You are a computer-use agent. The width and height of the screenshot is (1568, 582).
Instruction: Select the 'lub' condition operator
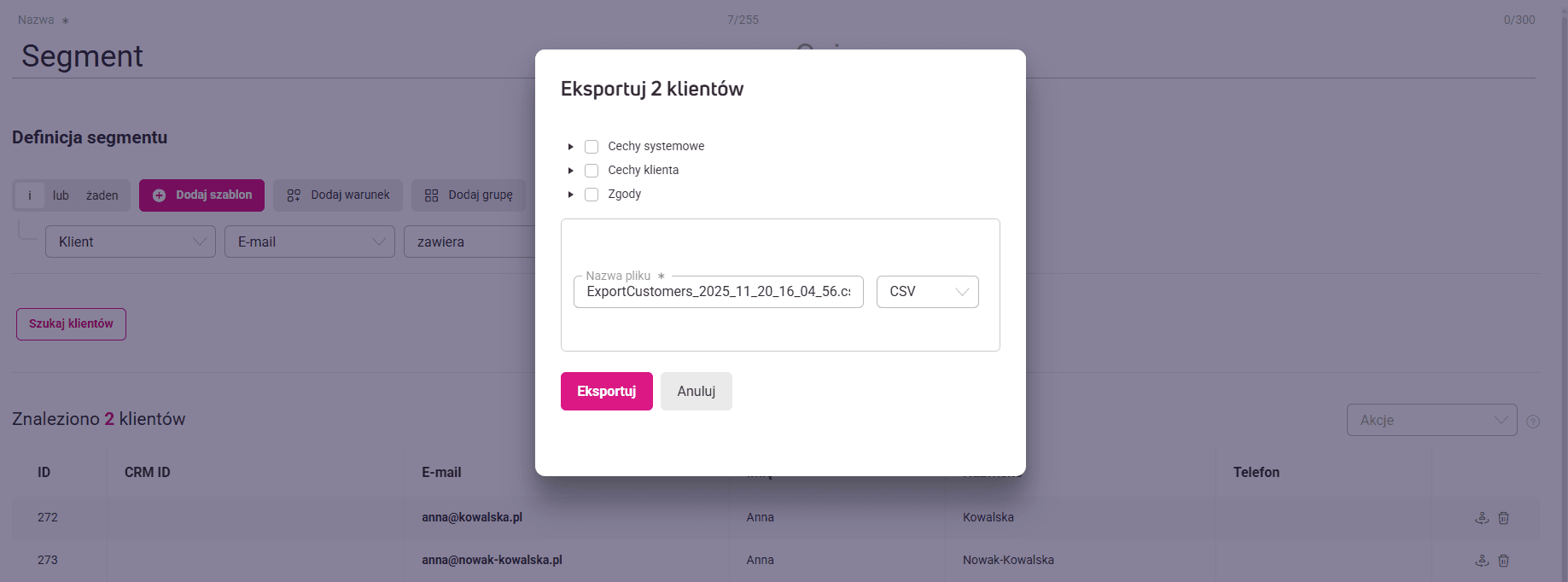click(61, 195)
